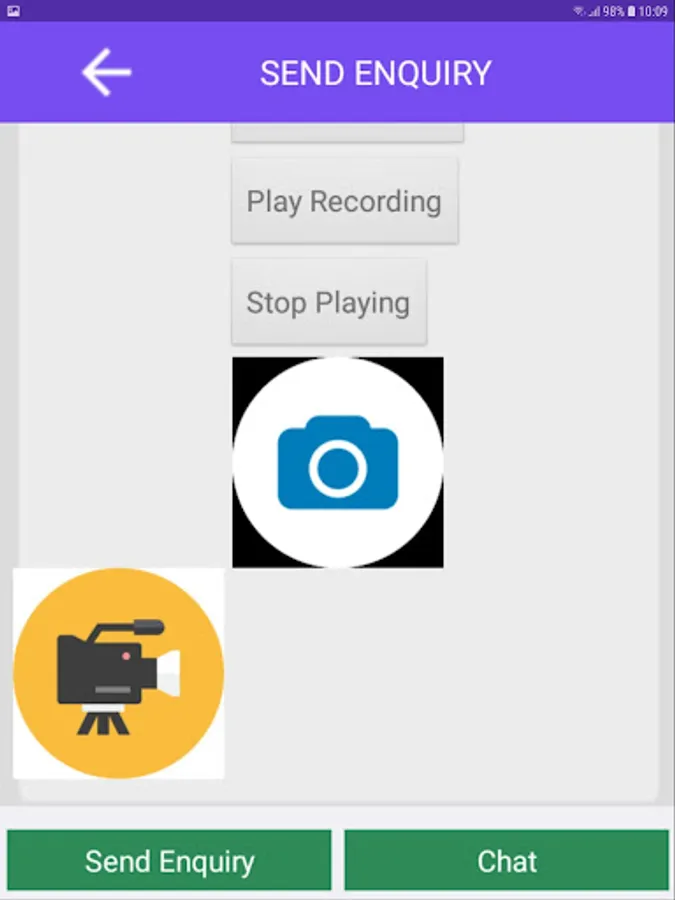Tap the 10:09 clock in status bar
The image size is (675, 900).
pyautogui.click(x=653, y=11)
